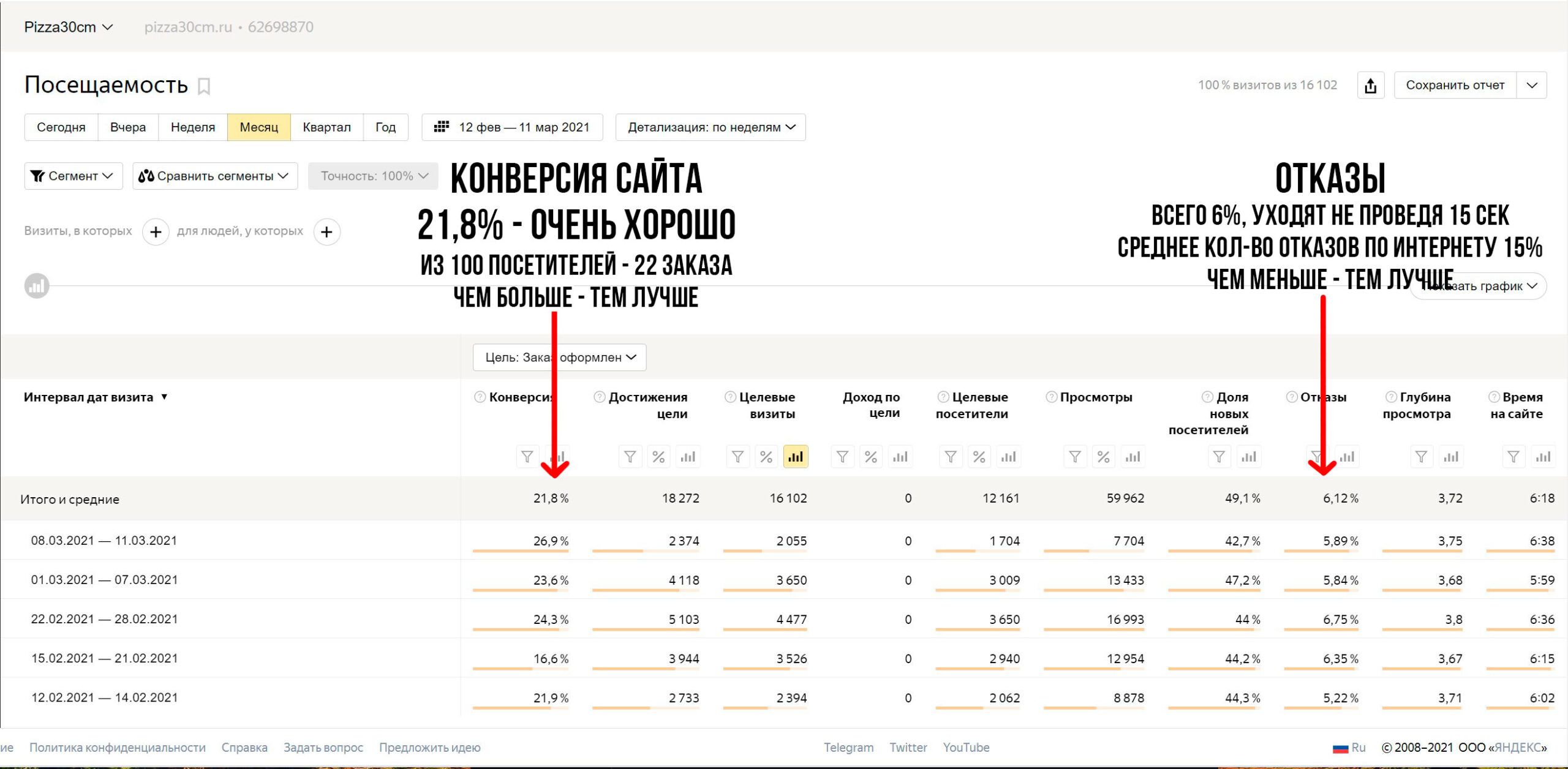
Task: Bookmark the Посещаемость report
Action: coord(204,86)
